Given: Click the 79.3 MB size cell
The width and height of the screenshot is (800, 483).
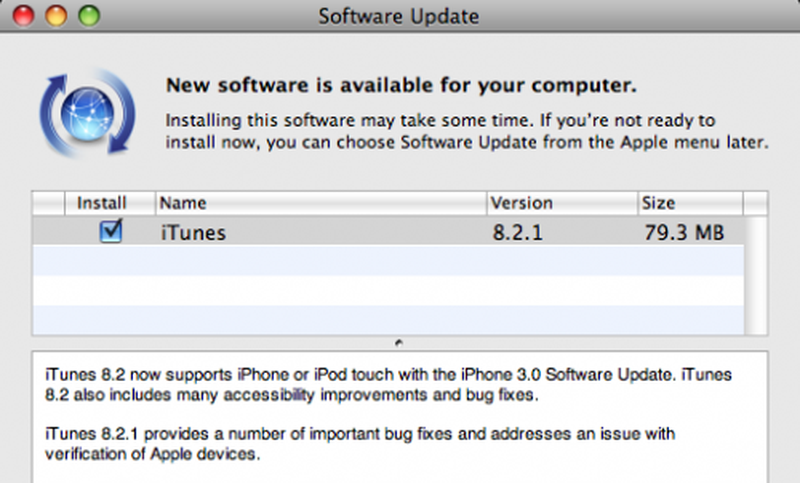Looking at the screenshot, I should click(x=684, y=233).
